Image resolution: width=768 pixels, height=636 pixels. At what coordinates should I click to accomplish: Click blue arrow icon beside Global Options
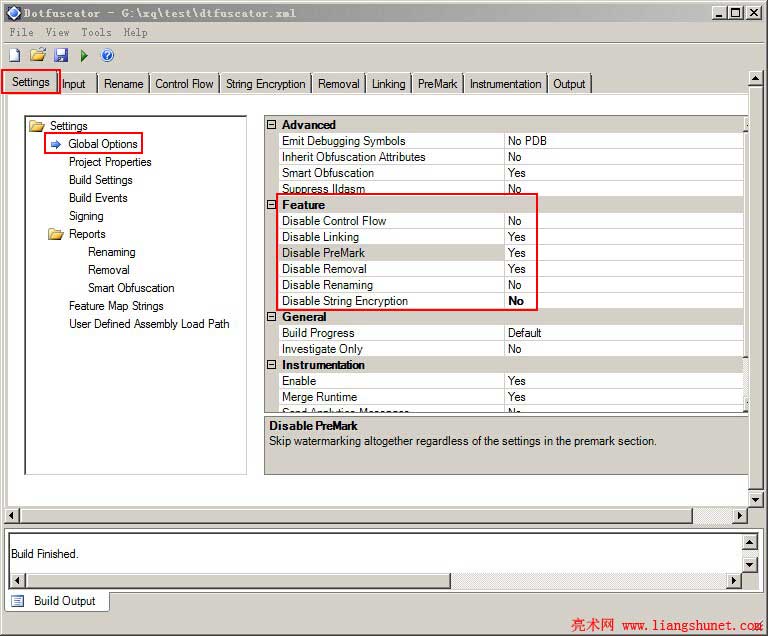[x=56, y=144]
